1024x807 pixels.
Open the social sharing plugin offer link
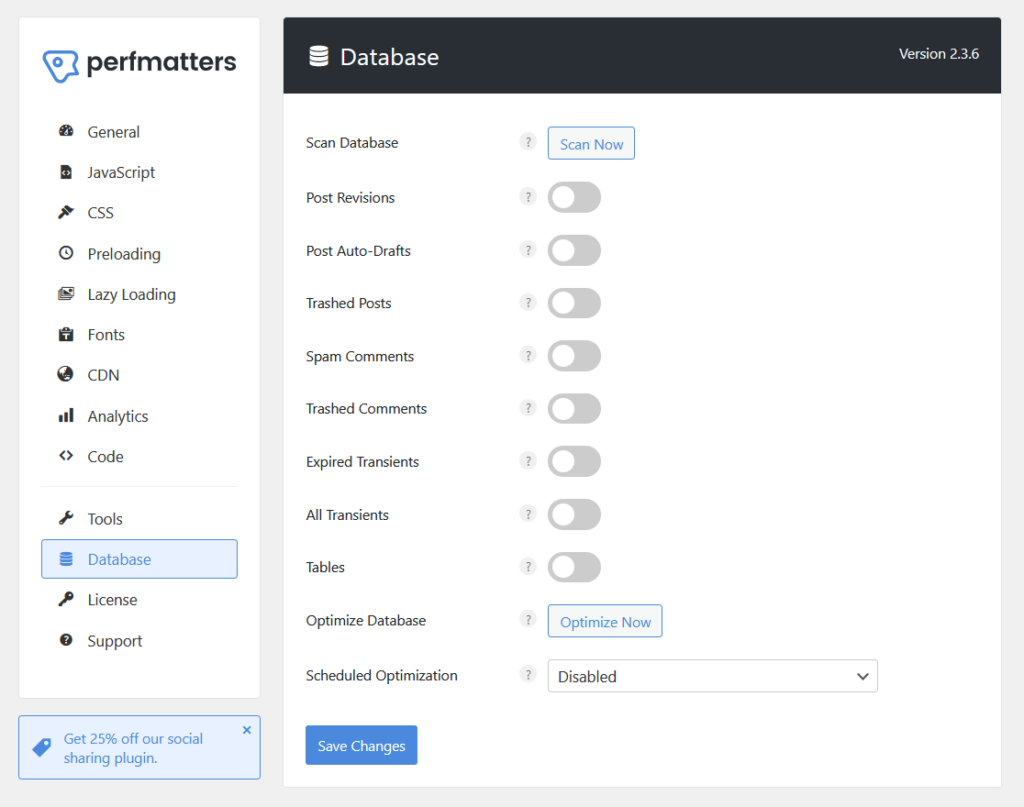133,748
